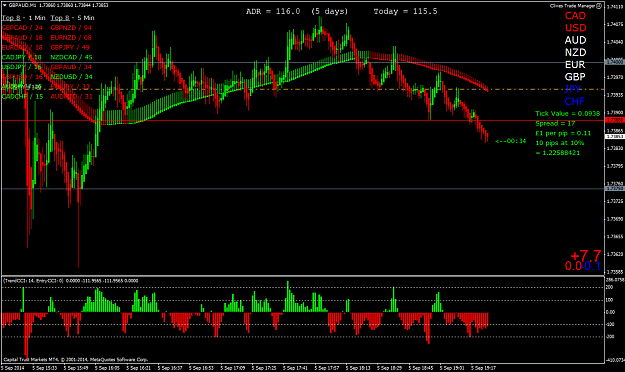Image resolution: width=625 pixels, height=372 pixels.
Task: Click the 5 Sep 2014 date on the time axis
Action: (x=13, y=368)
